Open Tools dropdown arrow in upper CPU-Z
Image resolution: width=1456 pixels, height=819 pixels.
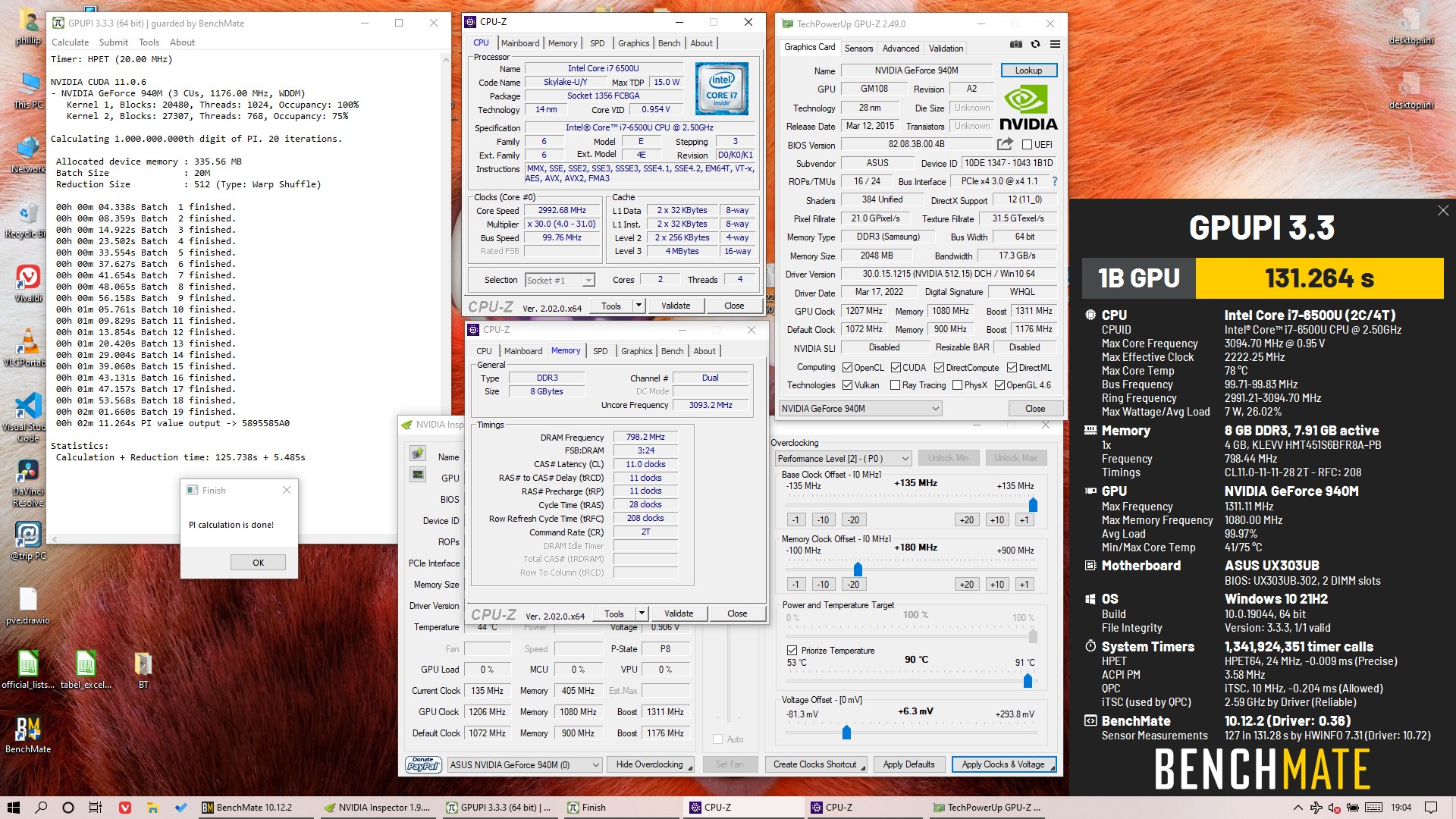(x=639, y=306)
